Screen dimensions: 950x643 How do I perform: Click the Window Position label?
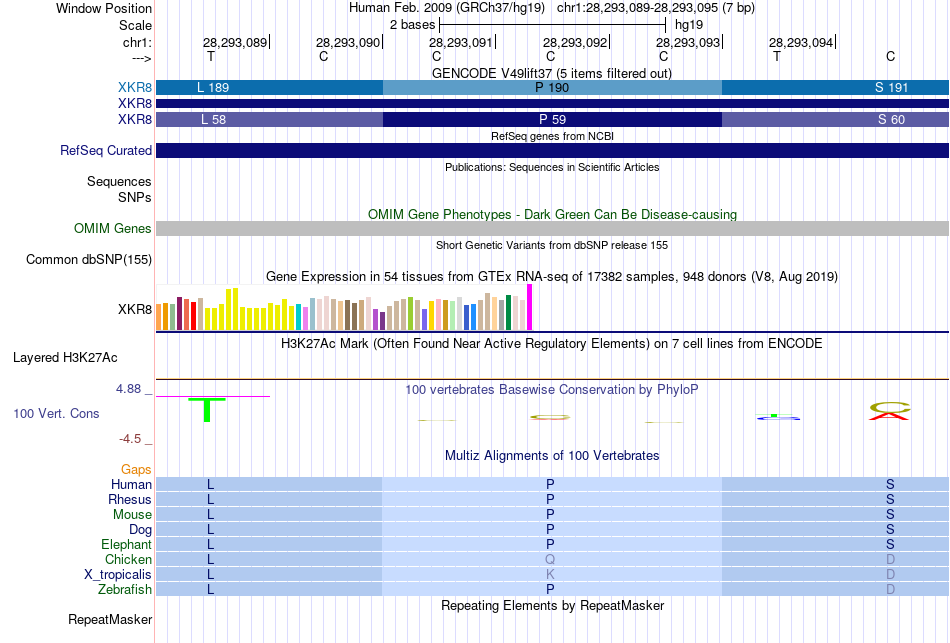tap(104, 8)
